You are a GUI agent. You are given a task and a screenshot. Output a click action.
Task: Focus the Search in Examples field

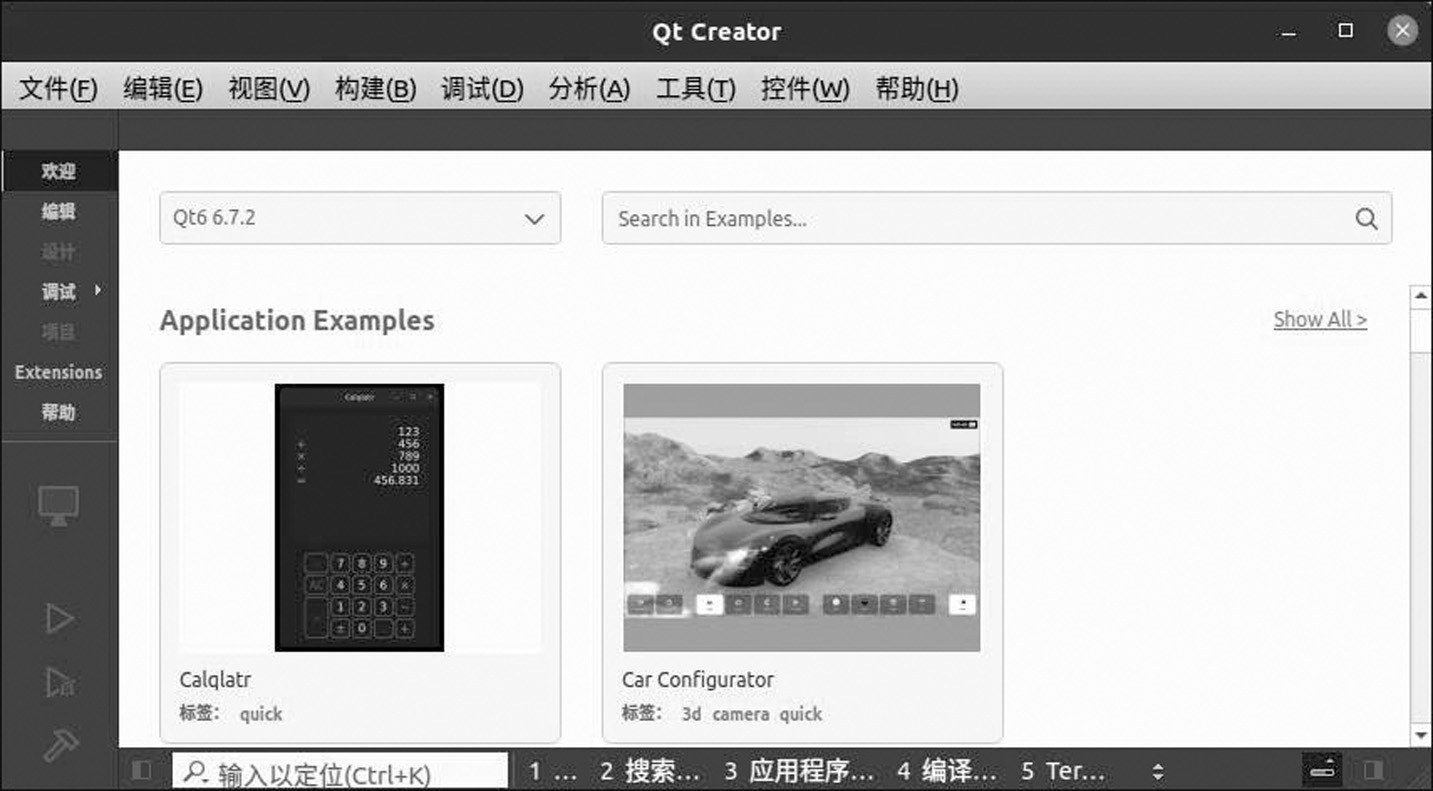996,218
